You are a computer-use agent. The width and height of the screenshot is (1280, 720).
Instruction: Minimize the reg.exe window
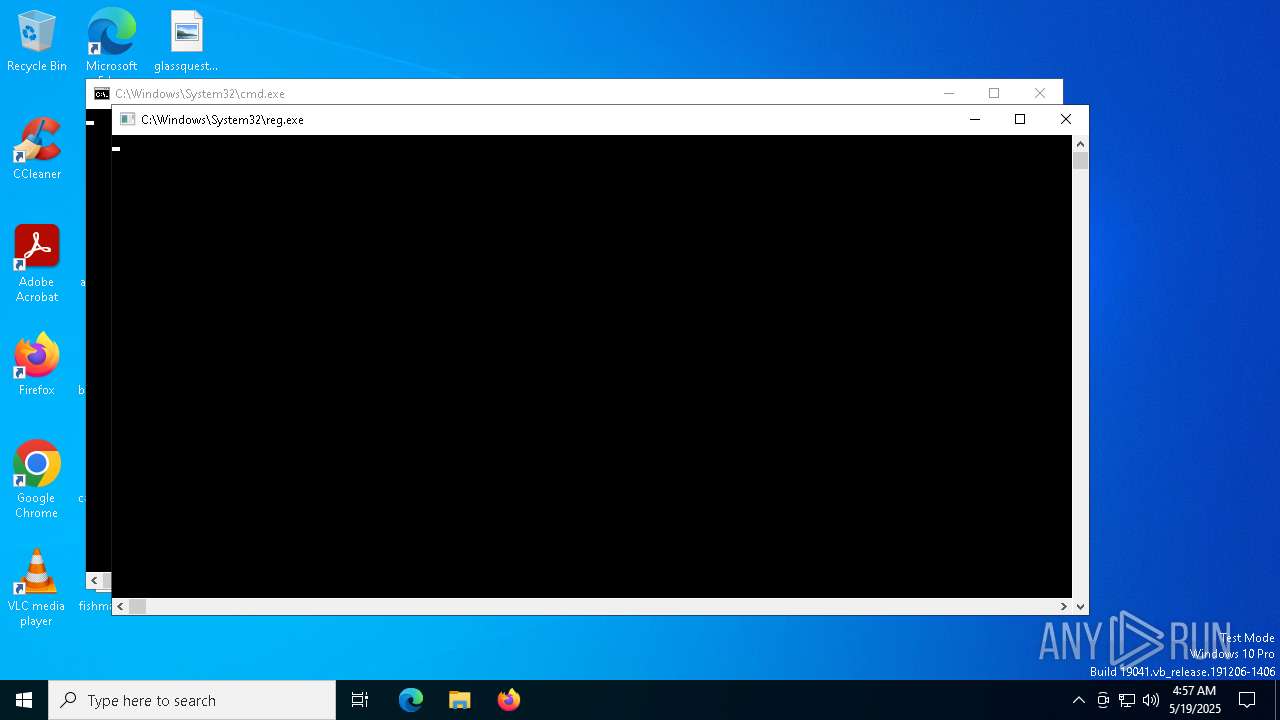pyautogui.click(x=975, y=119)
